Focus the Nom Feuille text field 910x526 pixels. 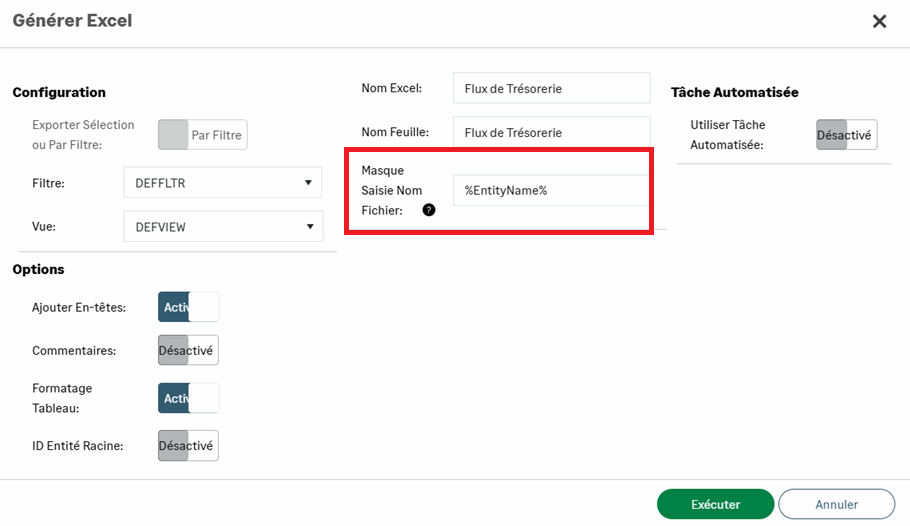(x=551, y=132)
